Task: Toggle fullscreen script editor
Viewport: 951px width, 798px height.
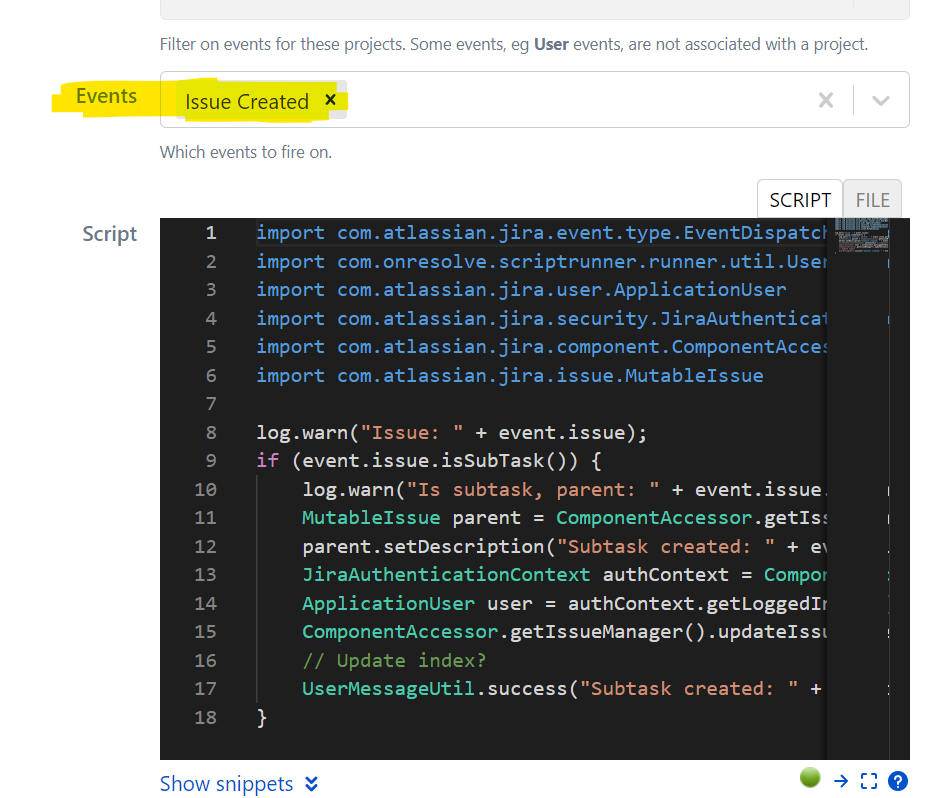Action: tap(869, 781)
